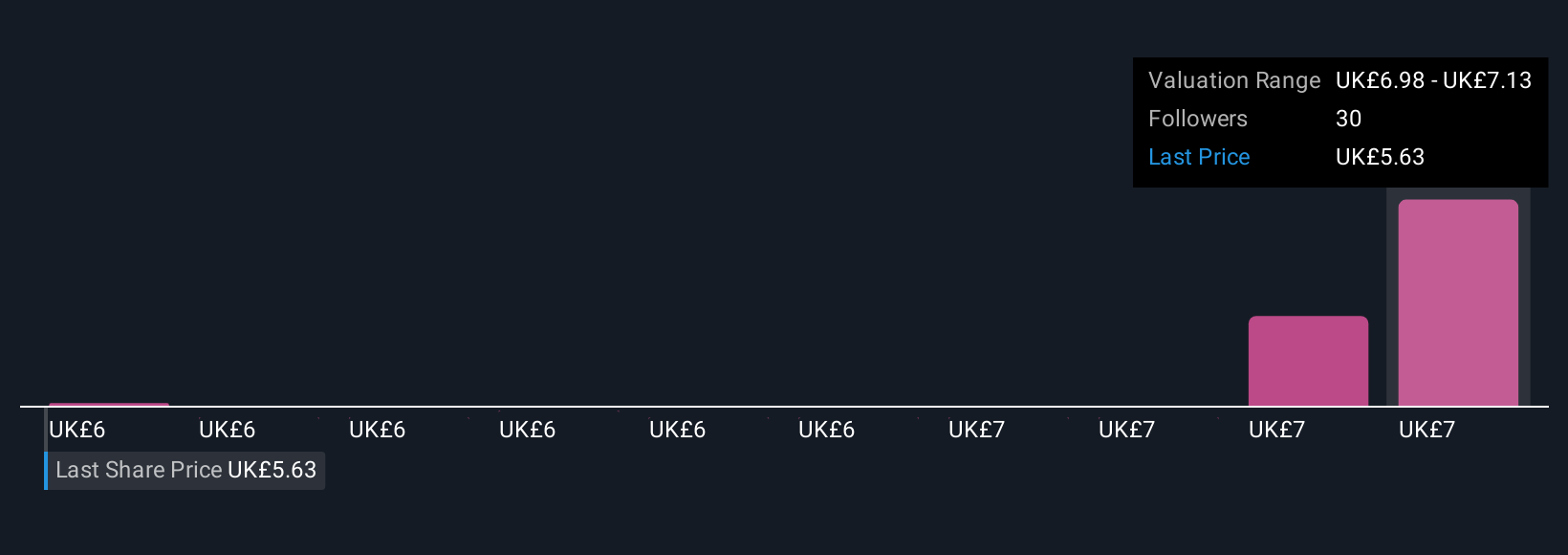Click the Followers label in tooltip

pos(1197,119)
